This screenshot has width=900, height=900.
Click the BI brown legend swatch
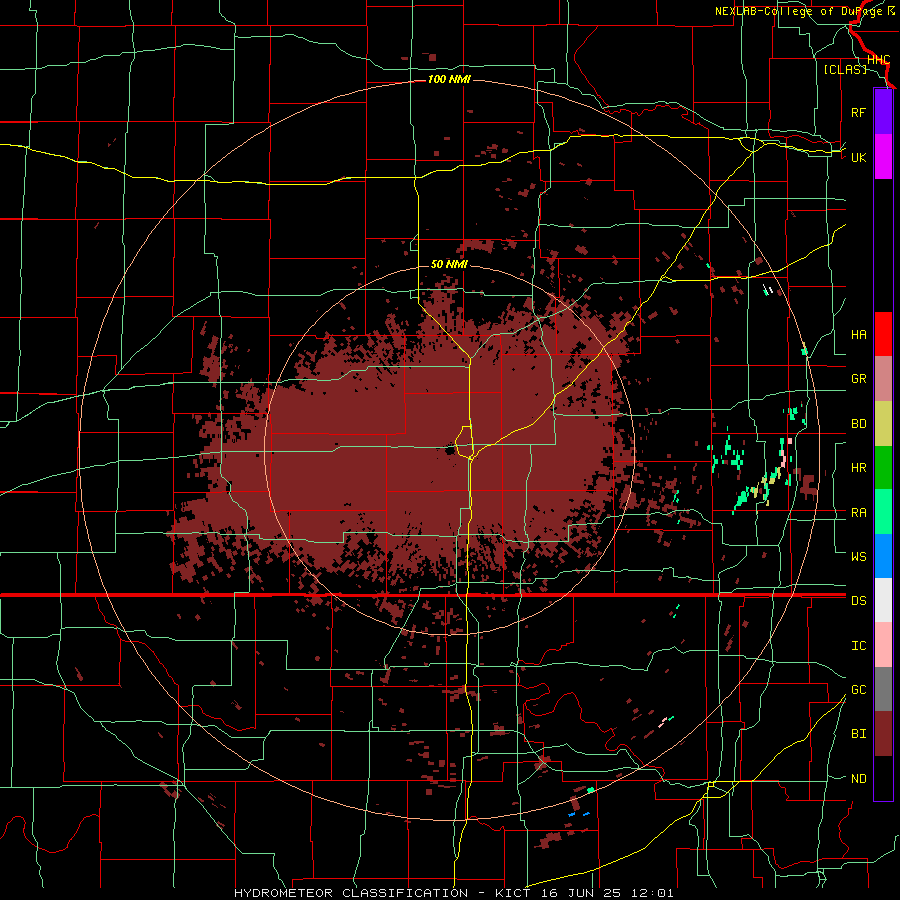[883, 734]
